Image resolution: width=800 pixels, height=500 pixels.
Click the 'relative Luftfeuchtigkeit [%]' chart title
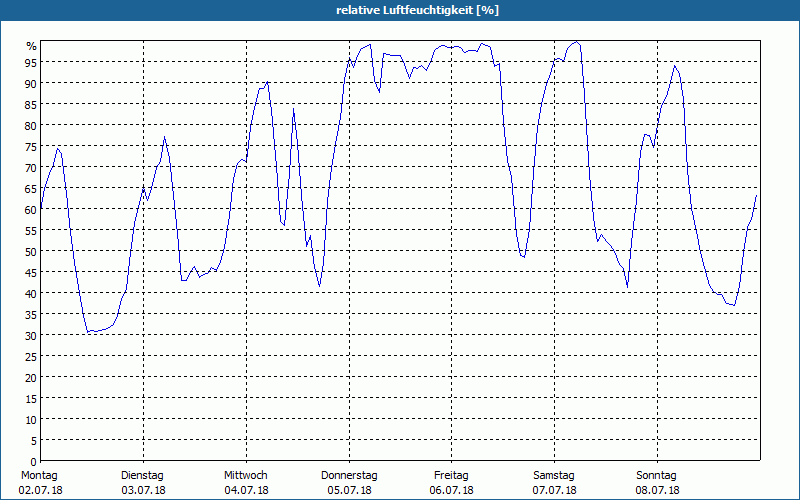coord(417,10)
